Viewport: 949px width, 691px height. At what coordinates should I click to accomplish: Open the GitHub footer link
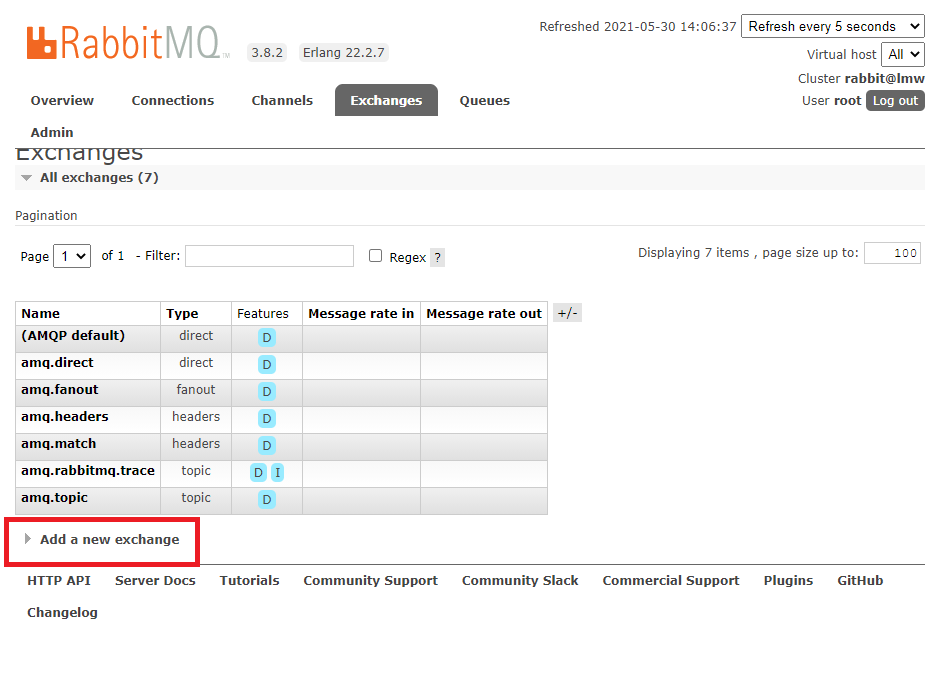(x=860, y=580)
